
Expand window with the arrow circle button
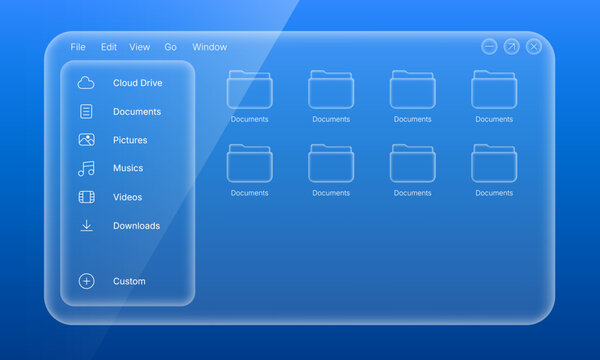(512, 47)
